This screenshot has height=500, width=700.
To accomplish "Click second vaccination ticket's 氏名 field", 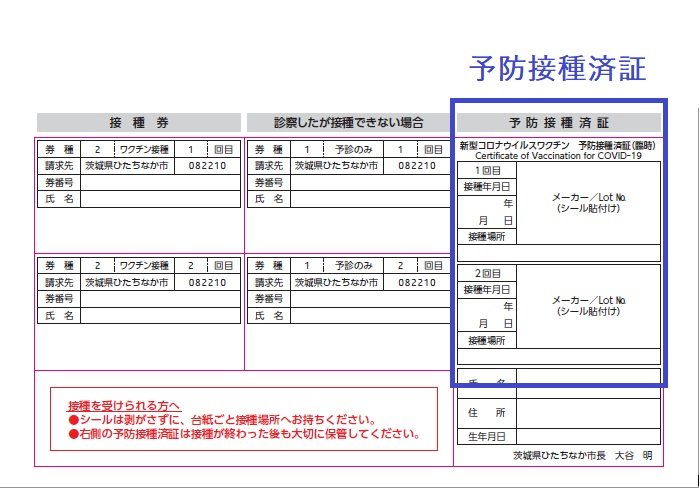I will 160,316.
